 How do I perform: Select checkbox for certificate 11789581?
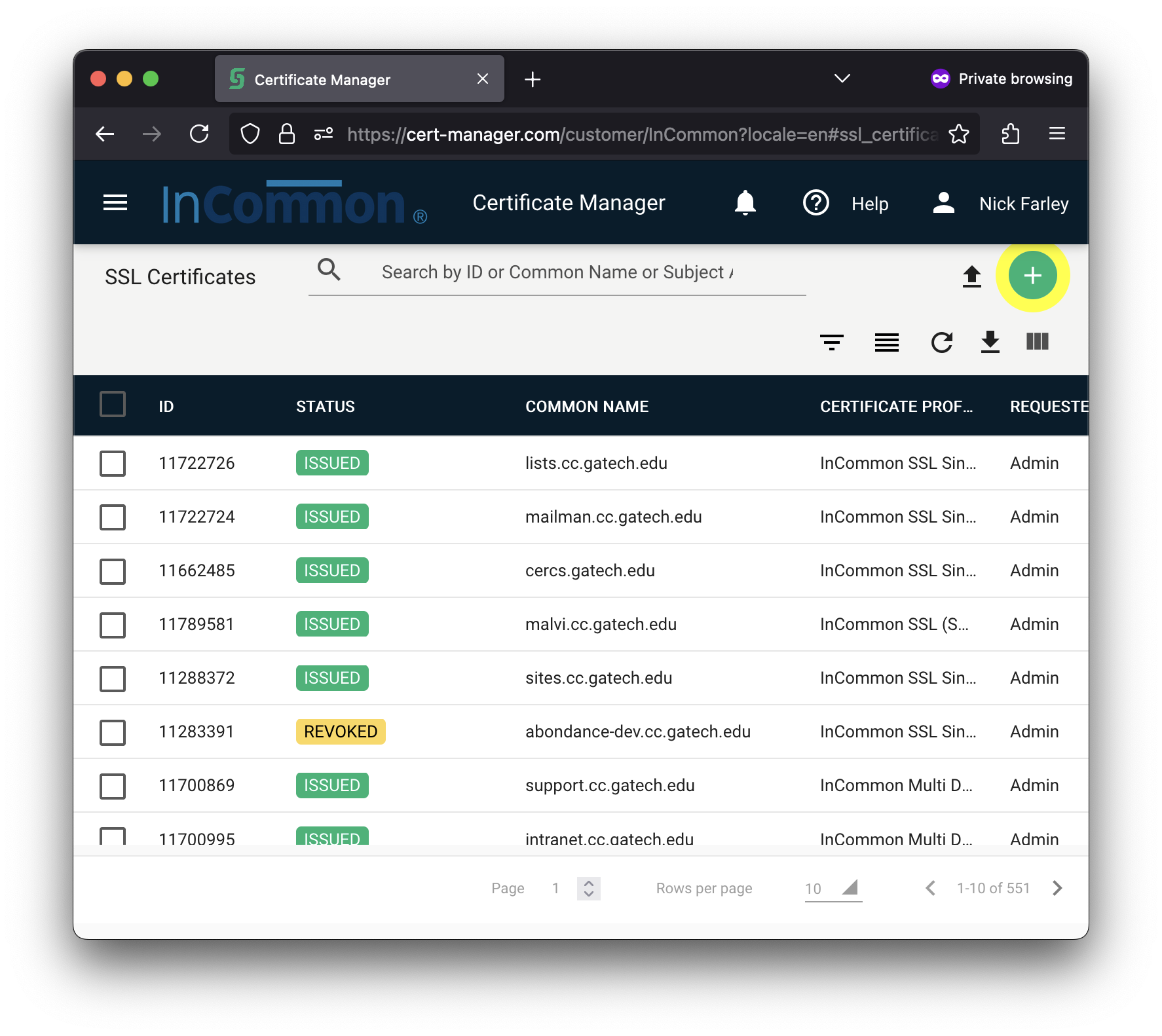click(113, 625)
